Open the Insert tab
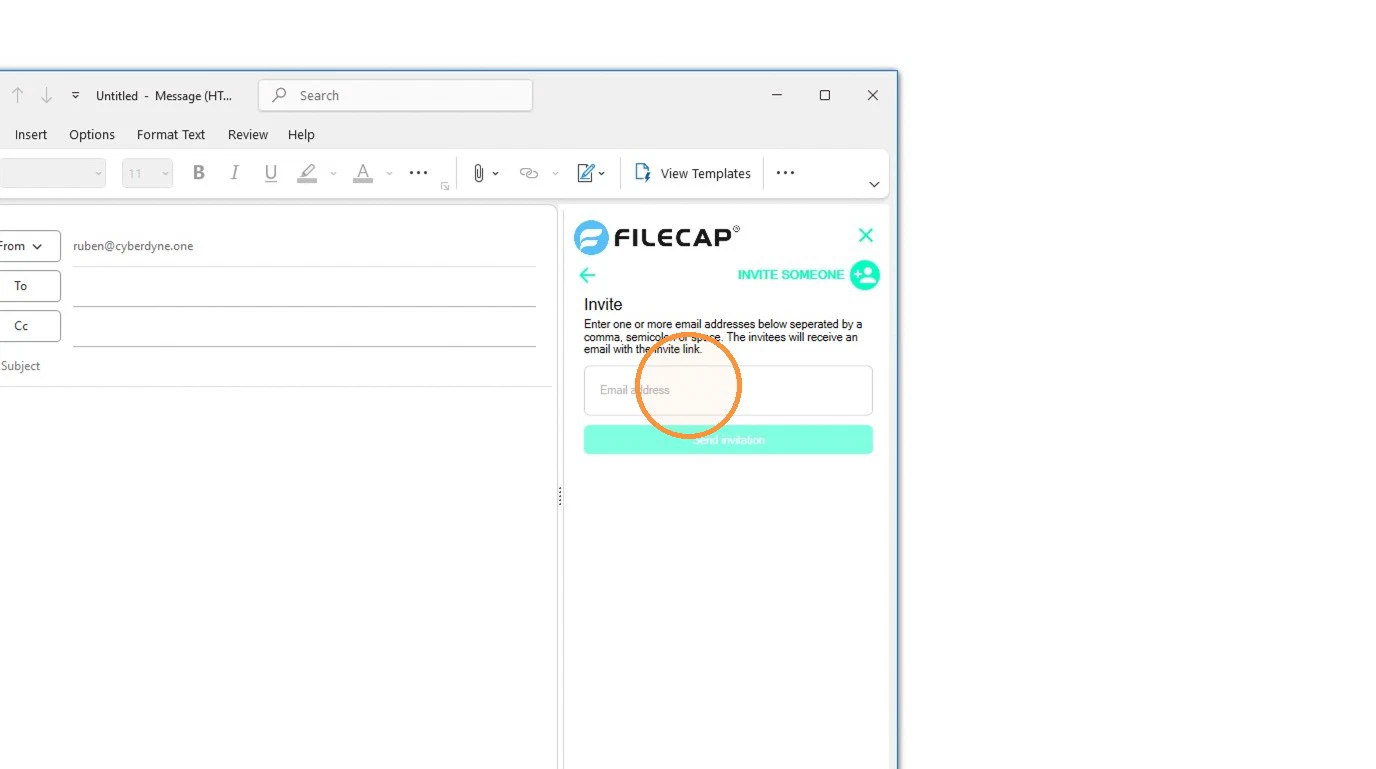The width and height of the screenshot is (1376, 769). pyautogui.click(x=31, y=135)
